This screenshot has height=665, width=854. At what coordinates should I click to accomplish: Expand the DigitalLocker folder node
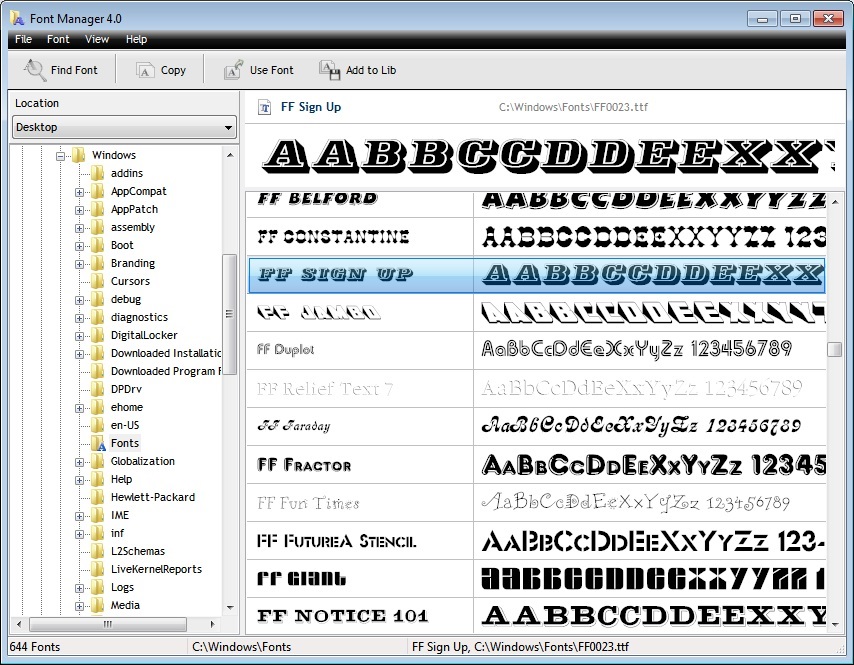pos(80,336)
